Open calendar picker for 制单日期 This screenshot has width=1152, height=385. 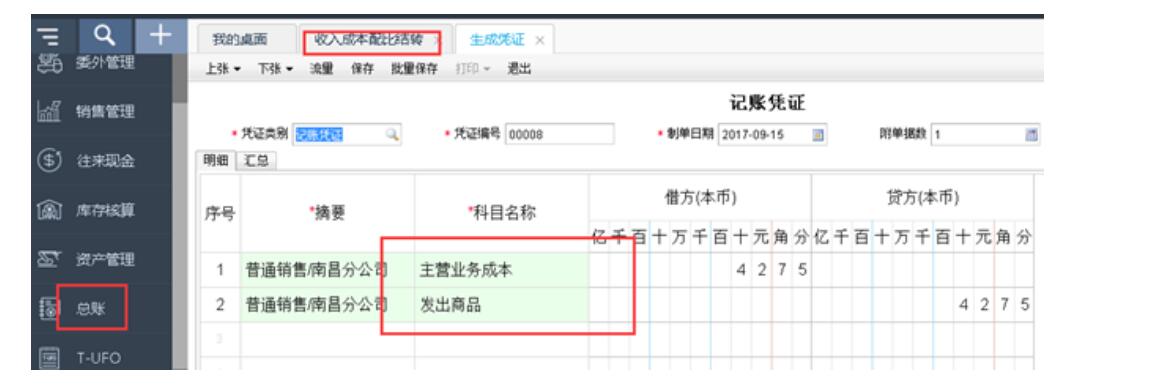click(818, 134)
